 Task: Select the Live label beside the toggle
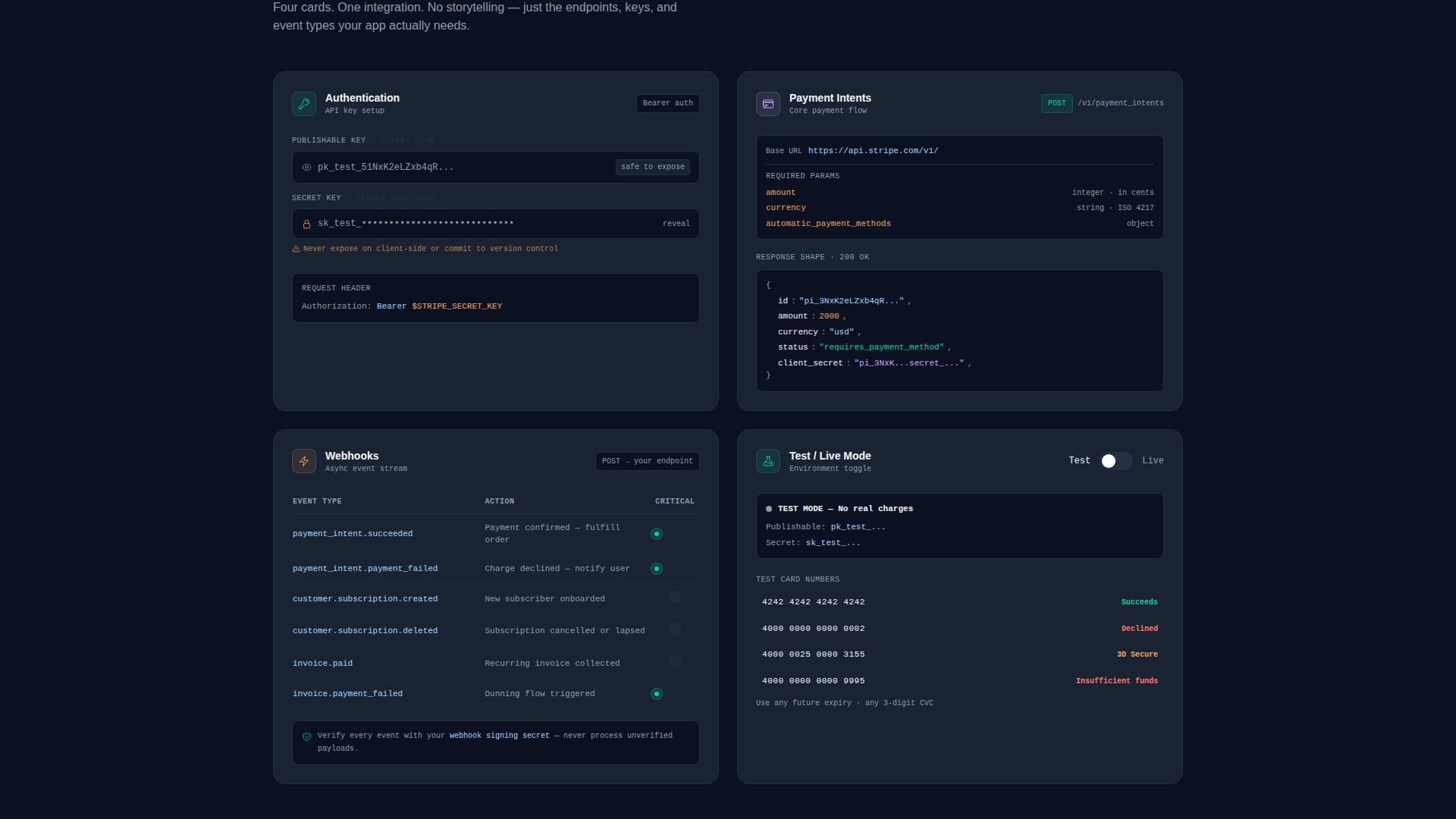1153,460
